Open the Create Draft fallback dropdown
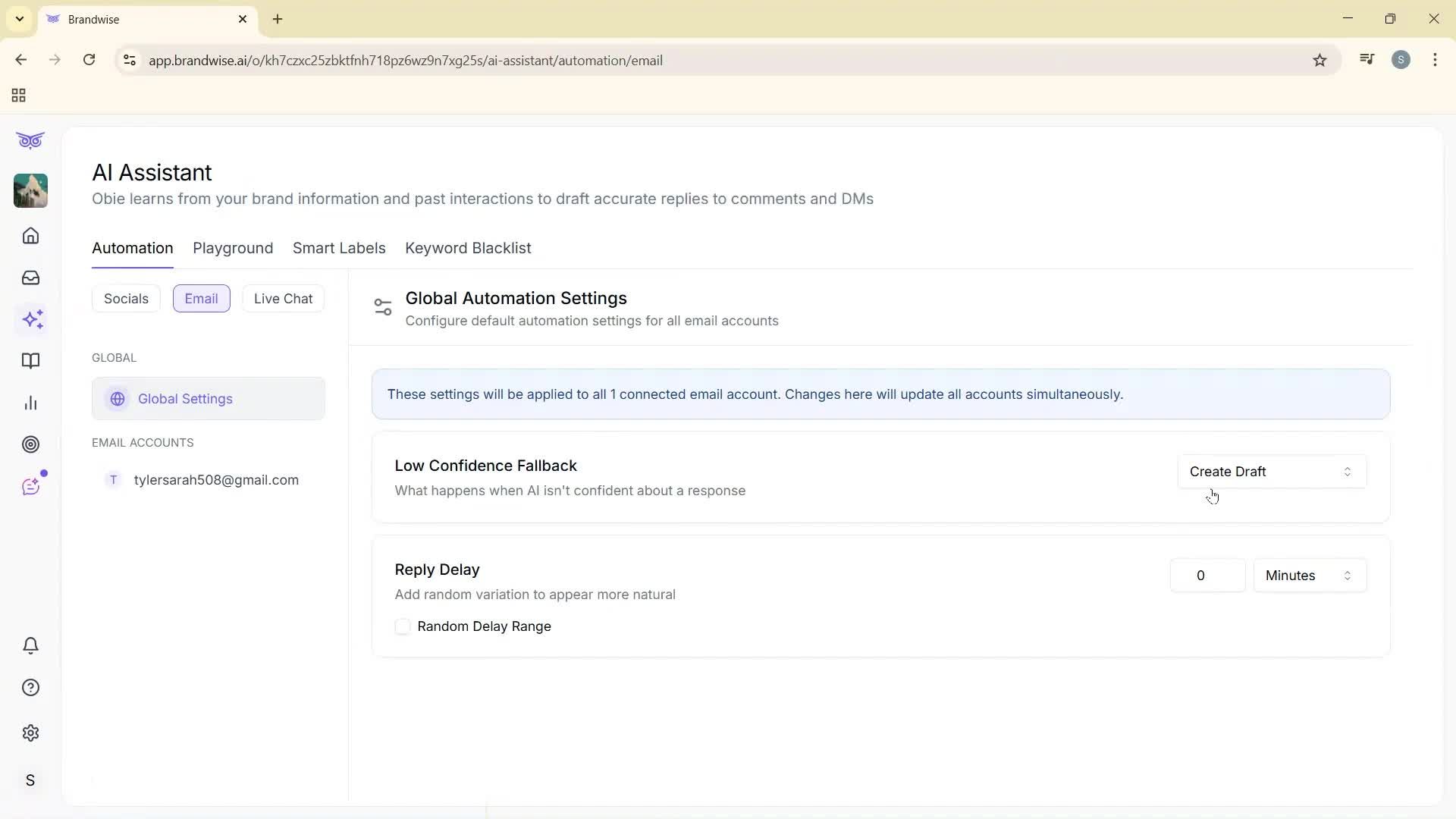1456x819 pixels. click(x=1271, y=471)
